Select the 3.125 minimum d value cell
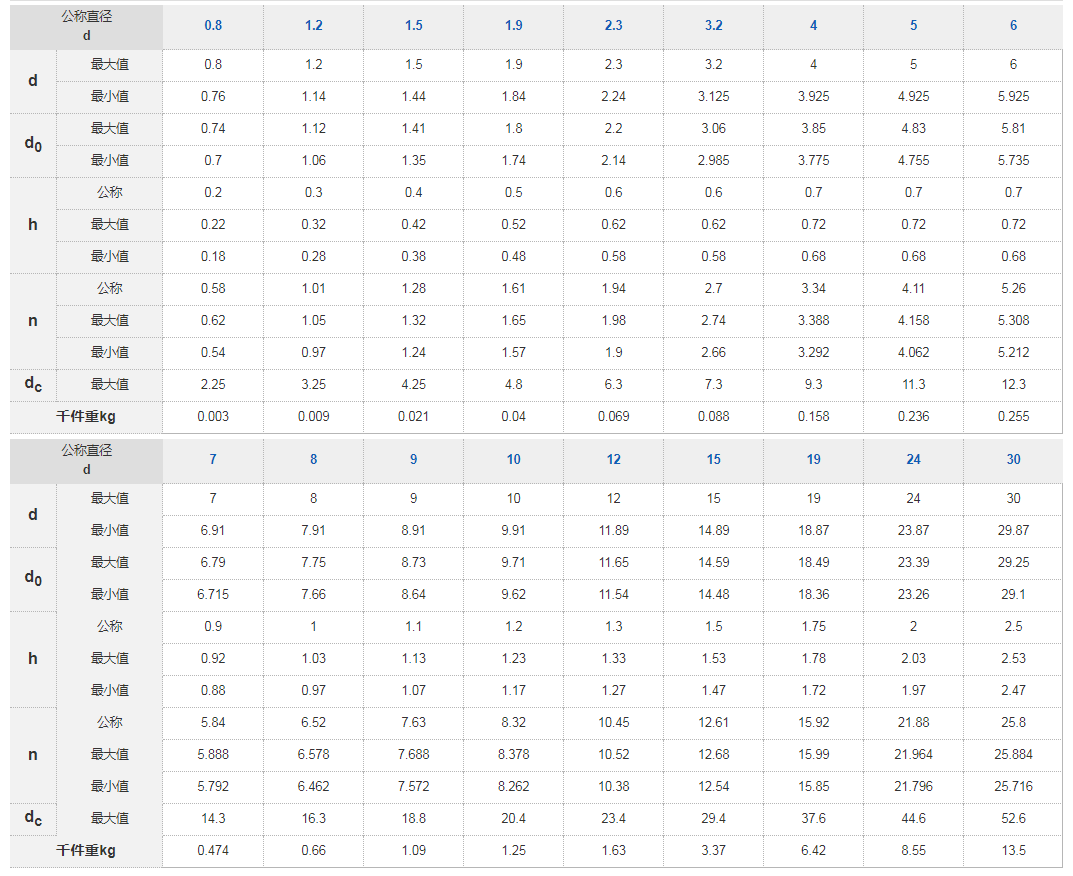The image size is (1073, 876). [x=713, y=97]
